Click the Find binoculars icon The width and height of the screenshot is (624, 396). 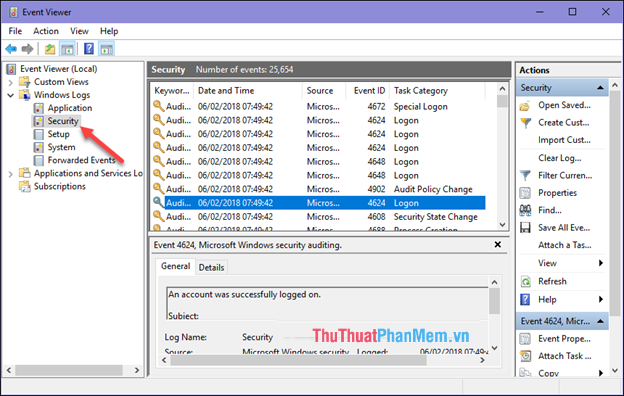point(525,210)
